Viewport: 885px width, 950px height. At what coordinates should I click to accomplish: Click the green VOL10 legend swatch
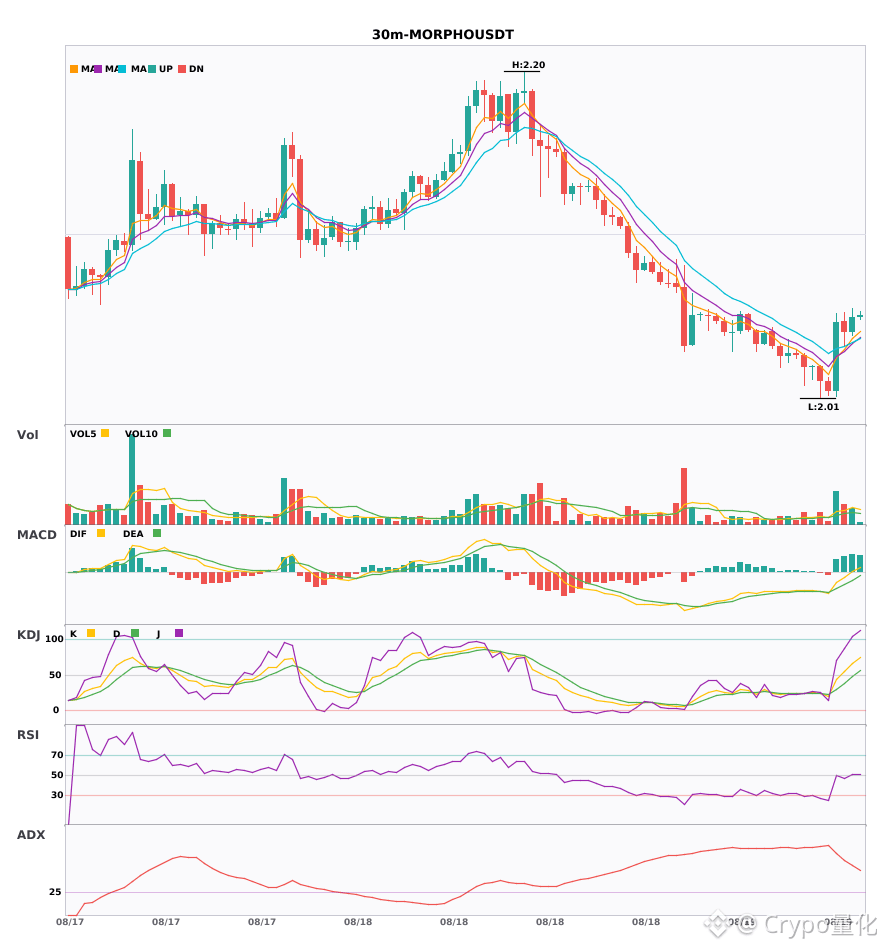(167, 433)
